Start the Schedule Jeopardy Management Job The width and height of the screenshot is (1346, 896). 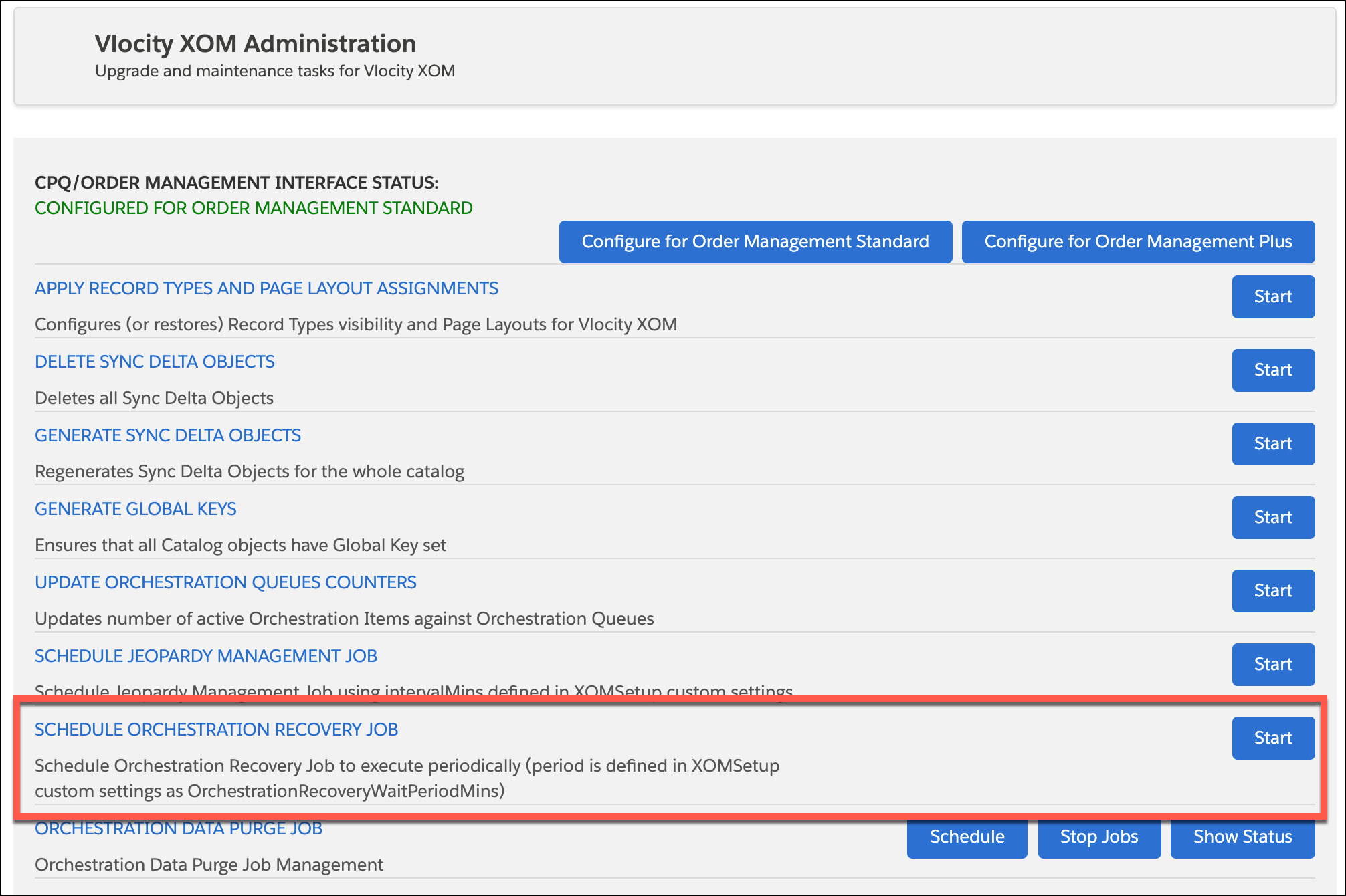1273,665
